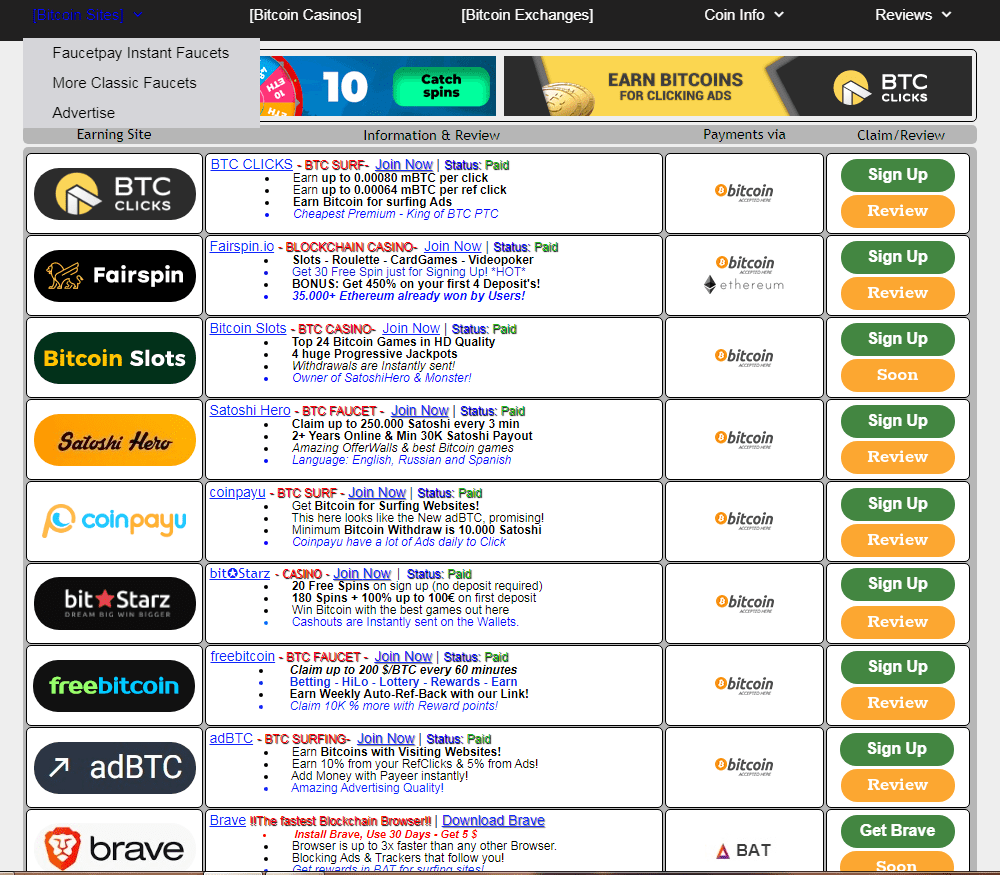This screenshot has width=1000, height=875.
Task: Click the Fairspin logo badge
Action: click(x=115, y=276)
